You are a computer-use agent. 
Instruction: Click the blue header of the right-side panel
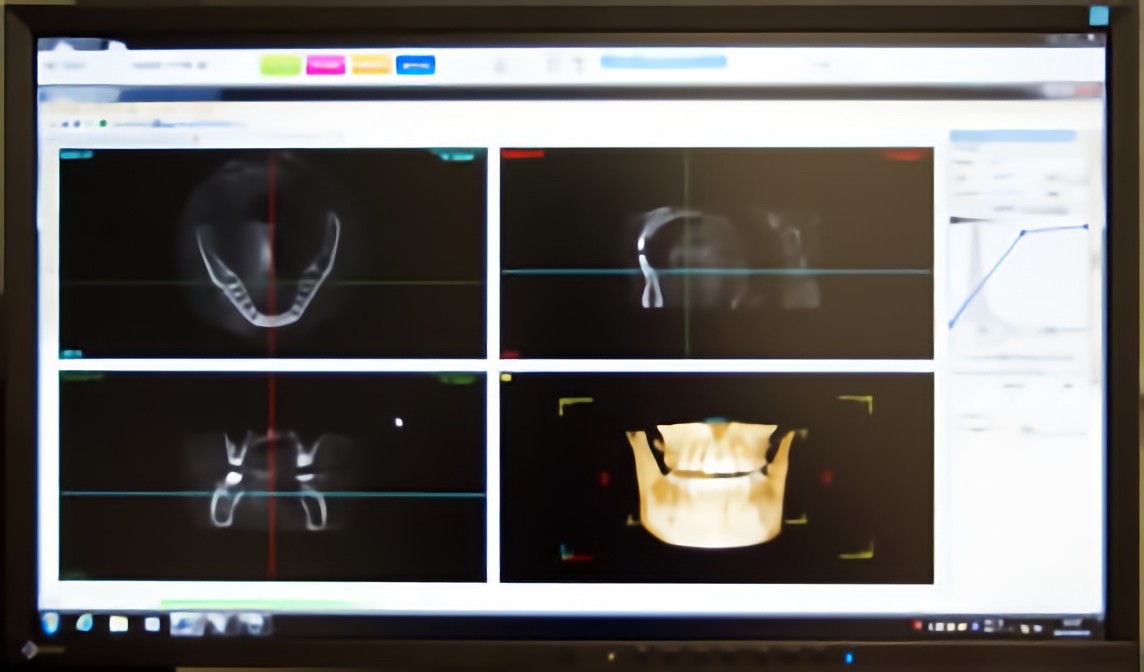pyautogui.click(x=1012, y=136)
